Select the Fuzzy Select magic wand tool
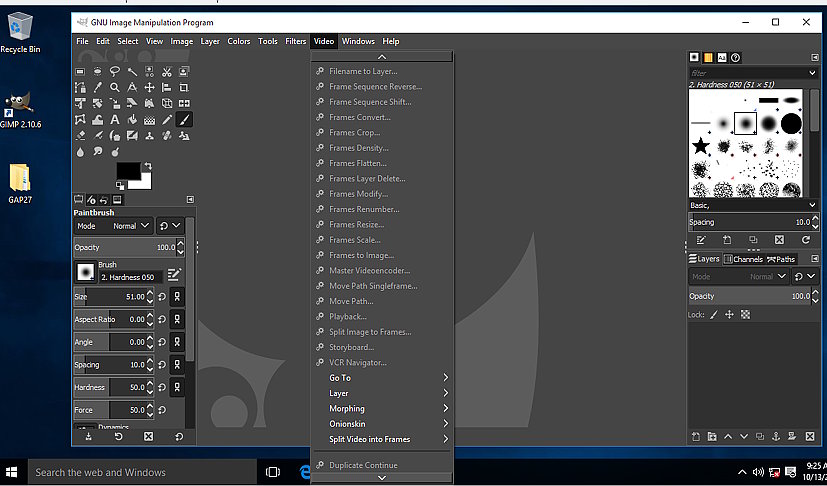 point(133,71)
